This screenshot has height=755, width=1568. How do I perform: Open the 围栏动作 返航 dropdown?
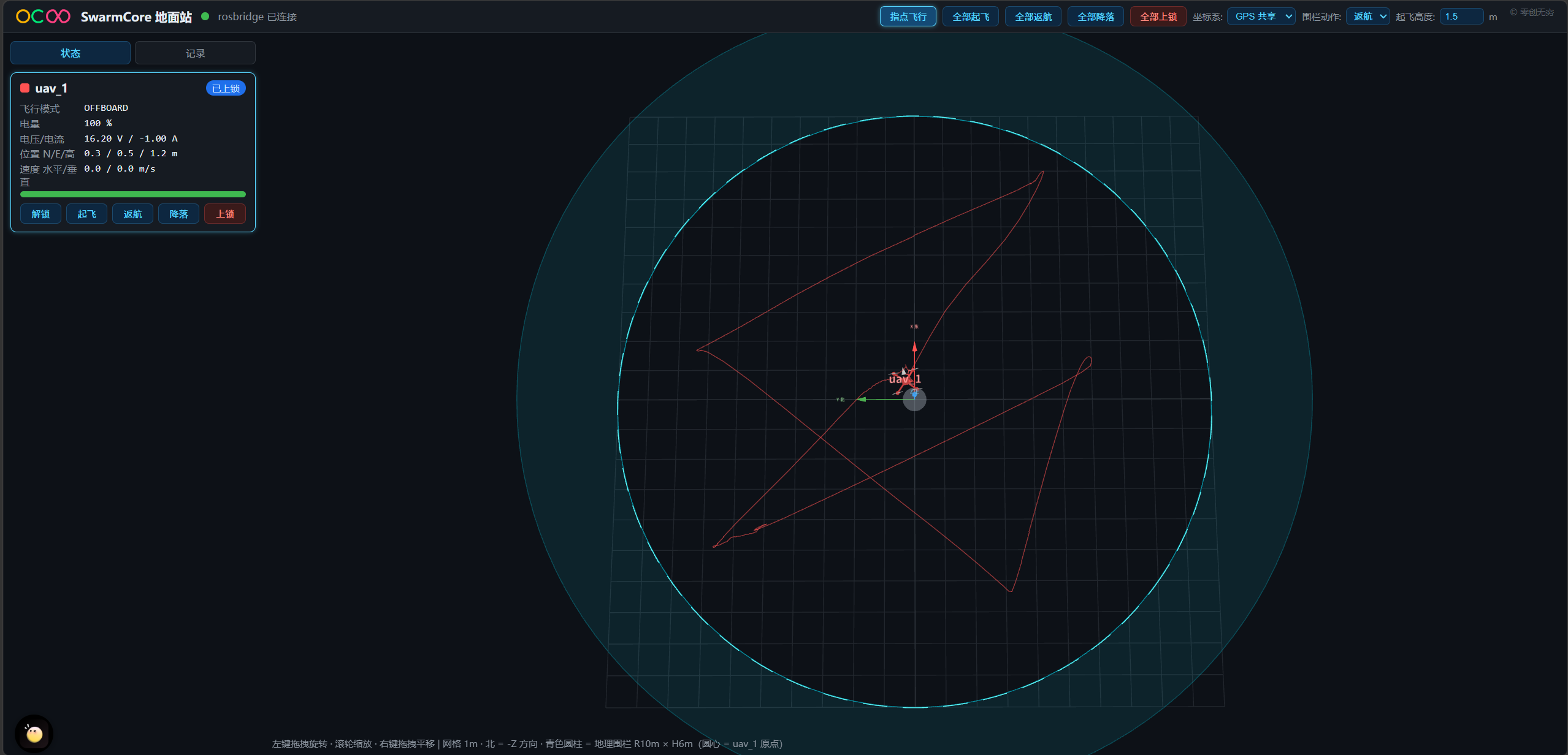(1368, 17)
